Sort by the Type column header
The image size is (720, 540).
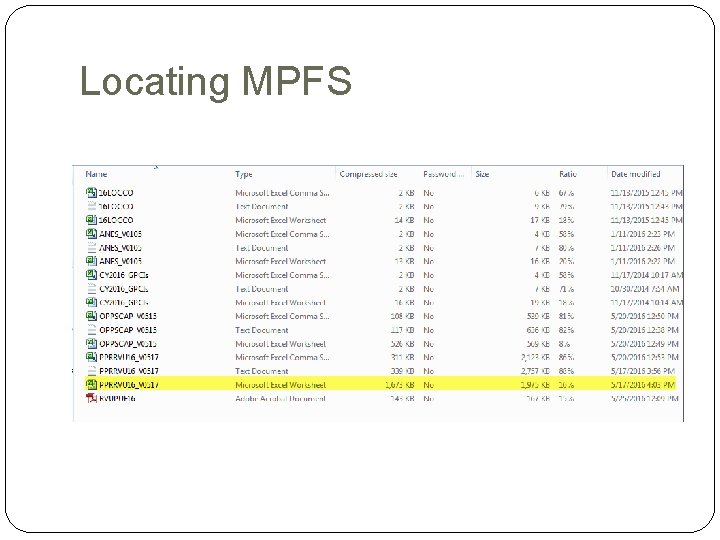pos(244,174)
